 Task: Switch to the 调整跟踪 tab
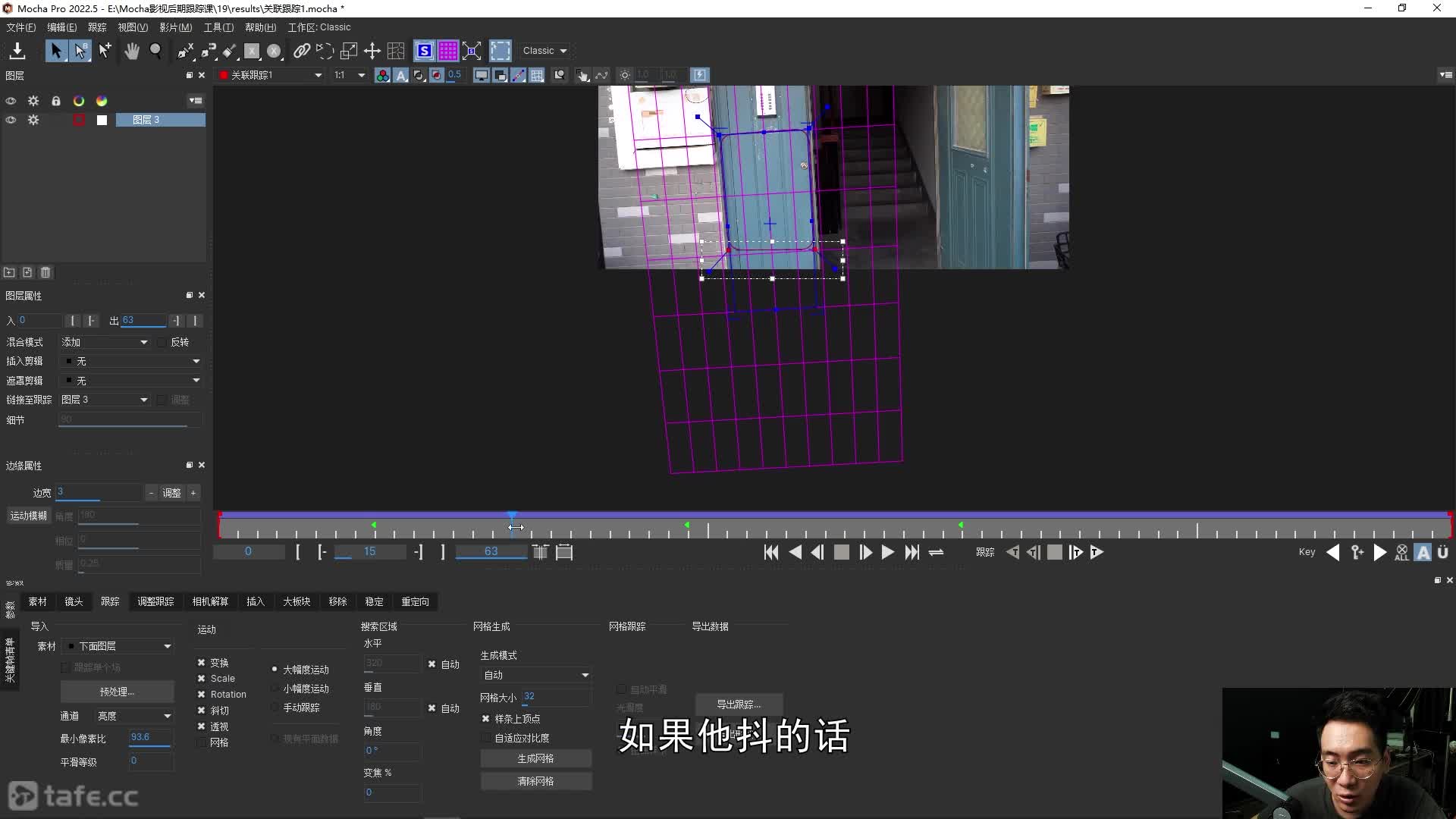[155, 601]
